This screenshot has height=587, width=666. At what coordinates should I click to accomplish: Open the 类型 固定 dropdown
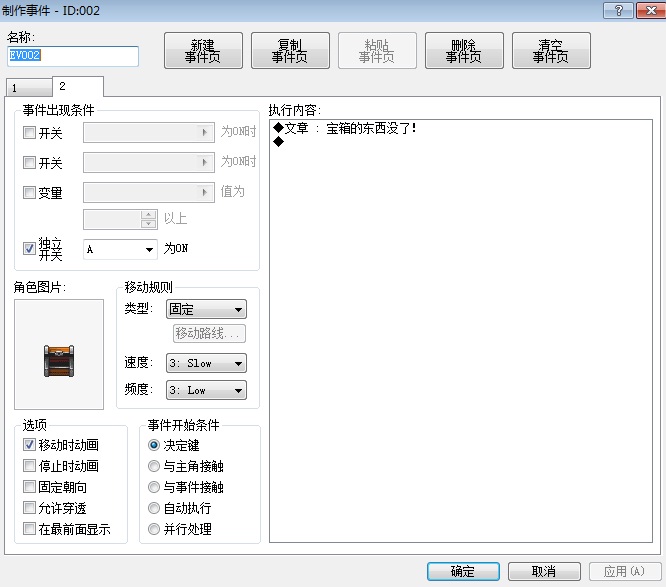(x=206, y=309)
